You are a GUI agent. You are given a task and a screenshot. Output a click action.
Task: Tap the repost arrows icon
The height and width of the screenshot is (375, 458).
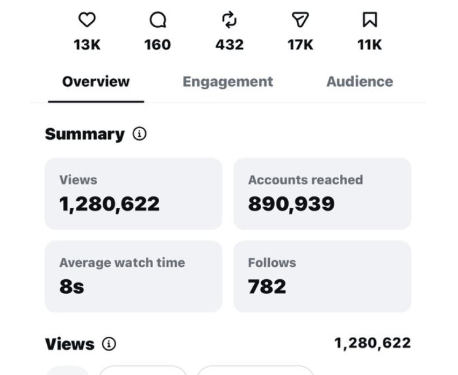[229, 20]
